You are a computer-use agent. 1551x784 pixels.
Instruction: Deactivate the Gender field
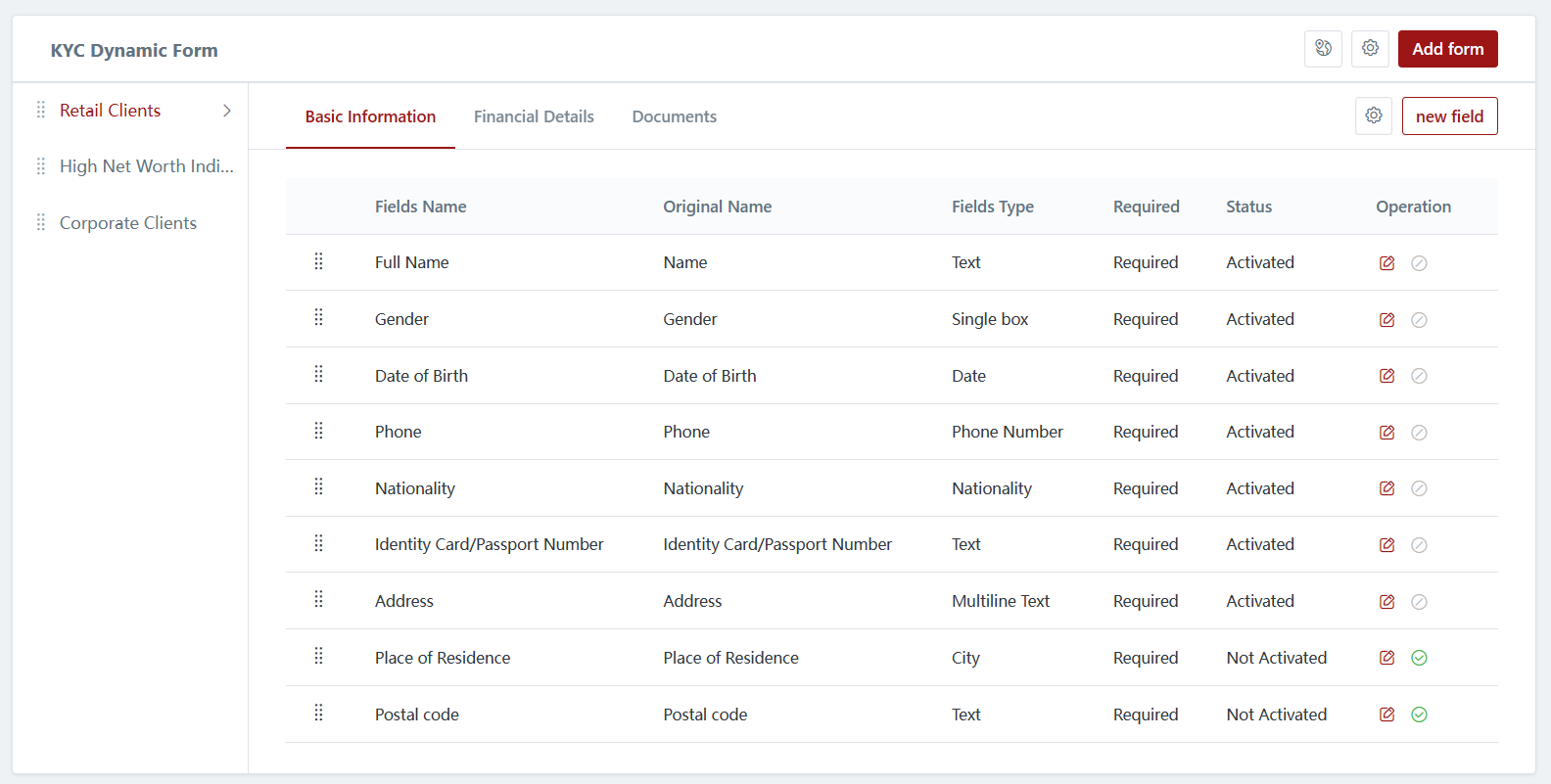(x=1419, y=320)
